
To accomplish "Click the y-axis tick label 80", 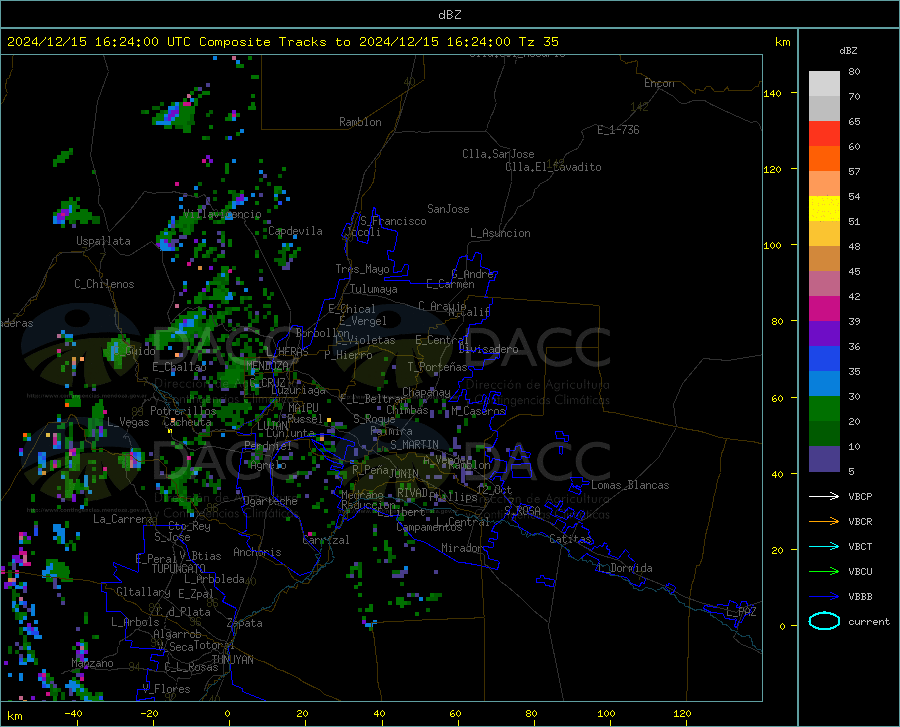I will tap(777, 321).
